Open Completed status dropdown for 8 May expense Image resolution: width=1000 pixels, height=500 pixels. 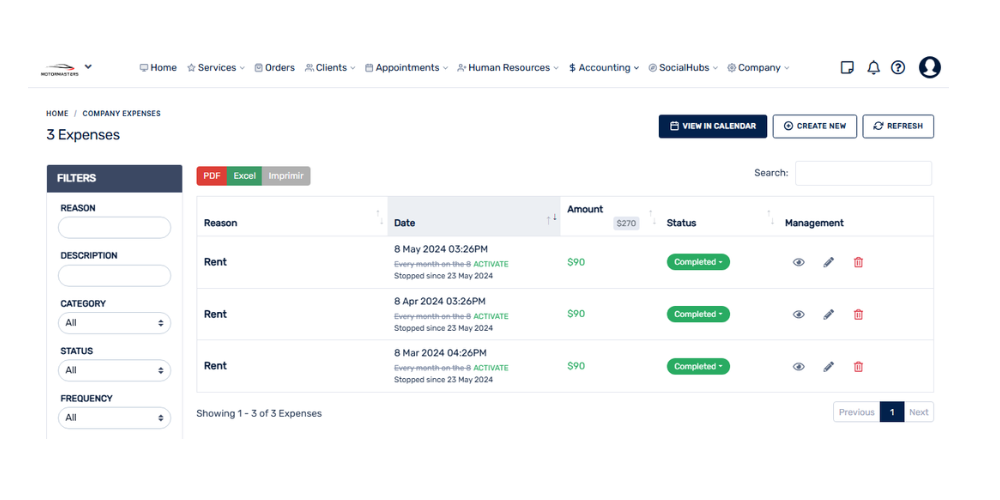(698, 262)
